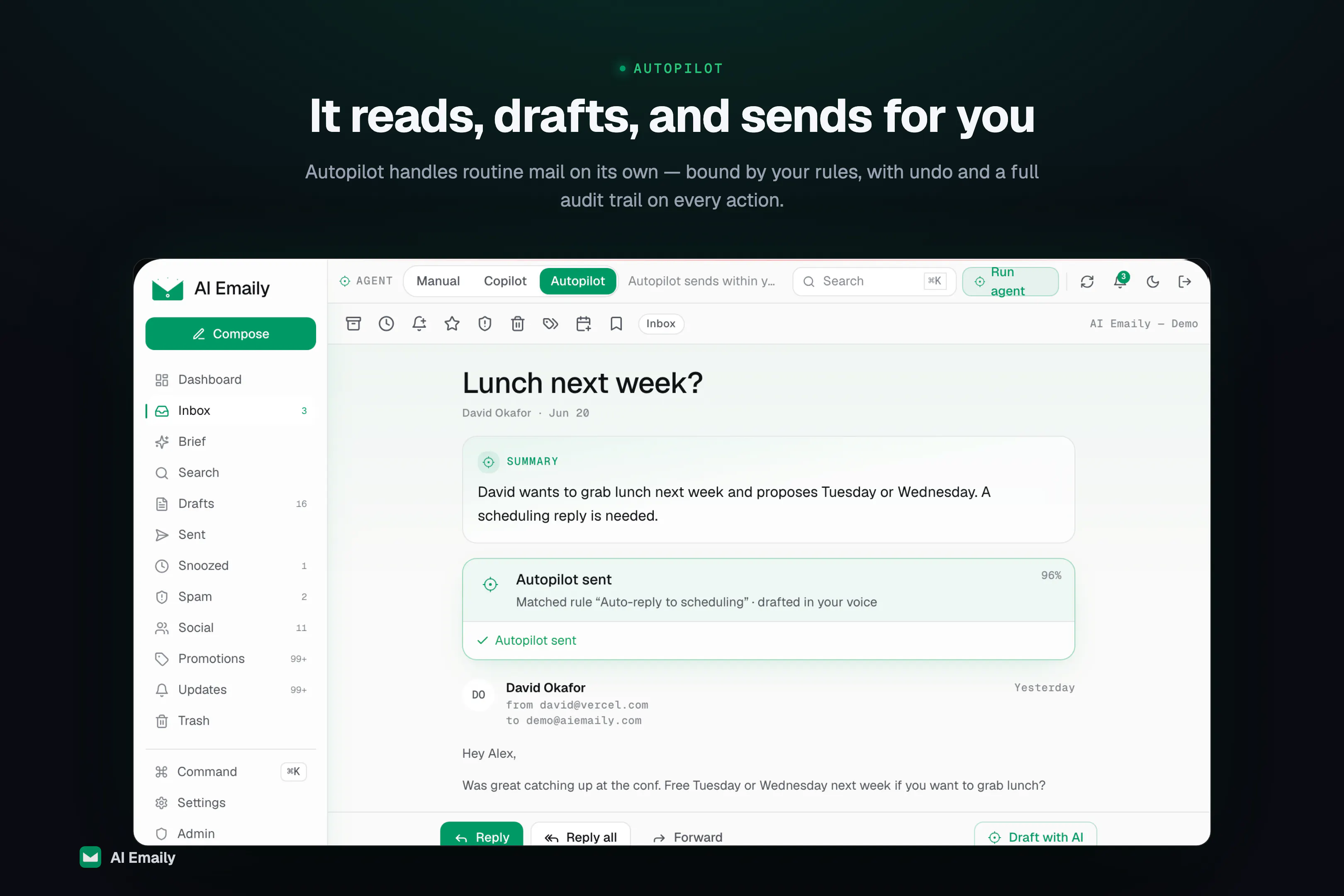Open notifications bell with 3 badge
Image resolution: width=1344 pixels, height=896 pixels.
1120,280
